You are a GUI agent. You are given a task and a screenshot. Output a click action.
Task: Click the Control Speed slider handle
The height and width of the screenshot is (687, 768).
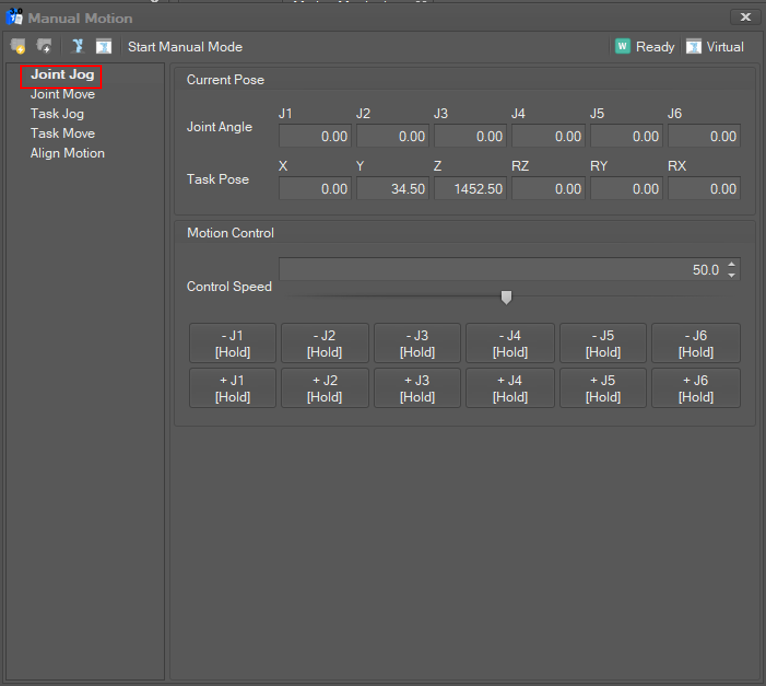click(x=506, y=297)
